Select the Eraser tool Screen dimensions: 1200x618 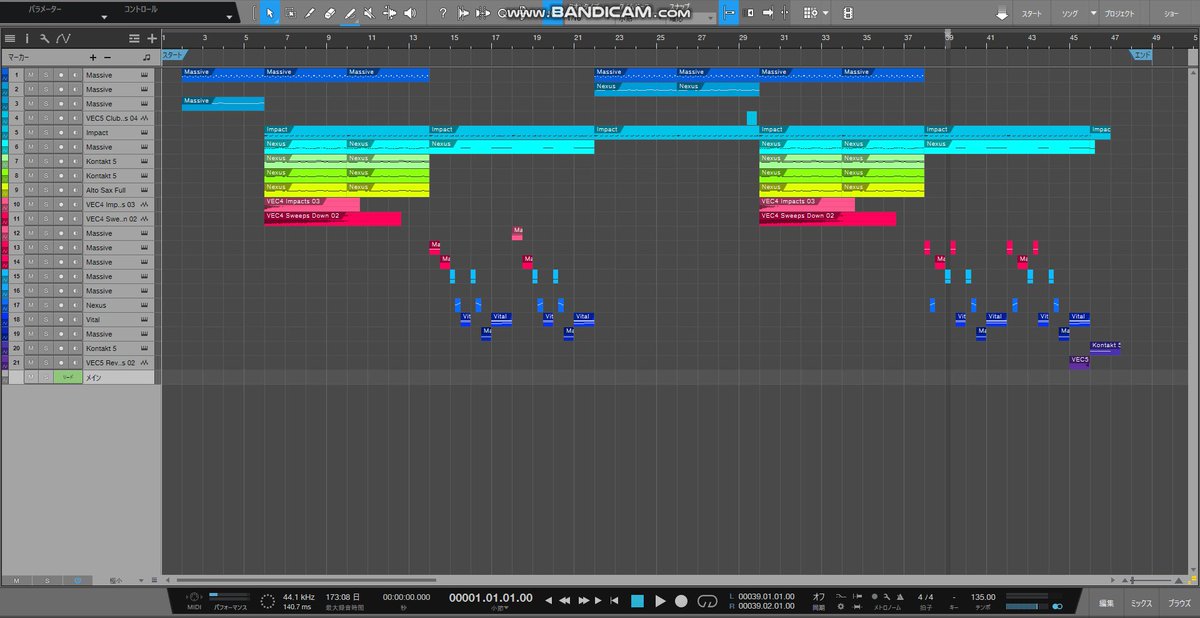coord(330,13)
